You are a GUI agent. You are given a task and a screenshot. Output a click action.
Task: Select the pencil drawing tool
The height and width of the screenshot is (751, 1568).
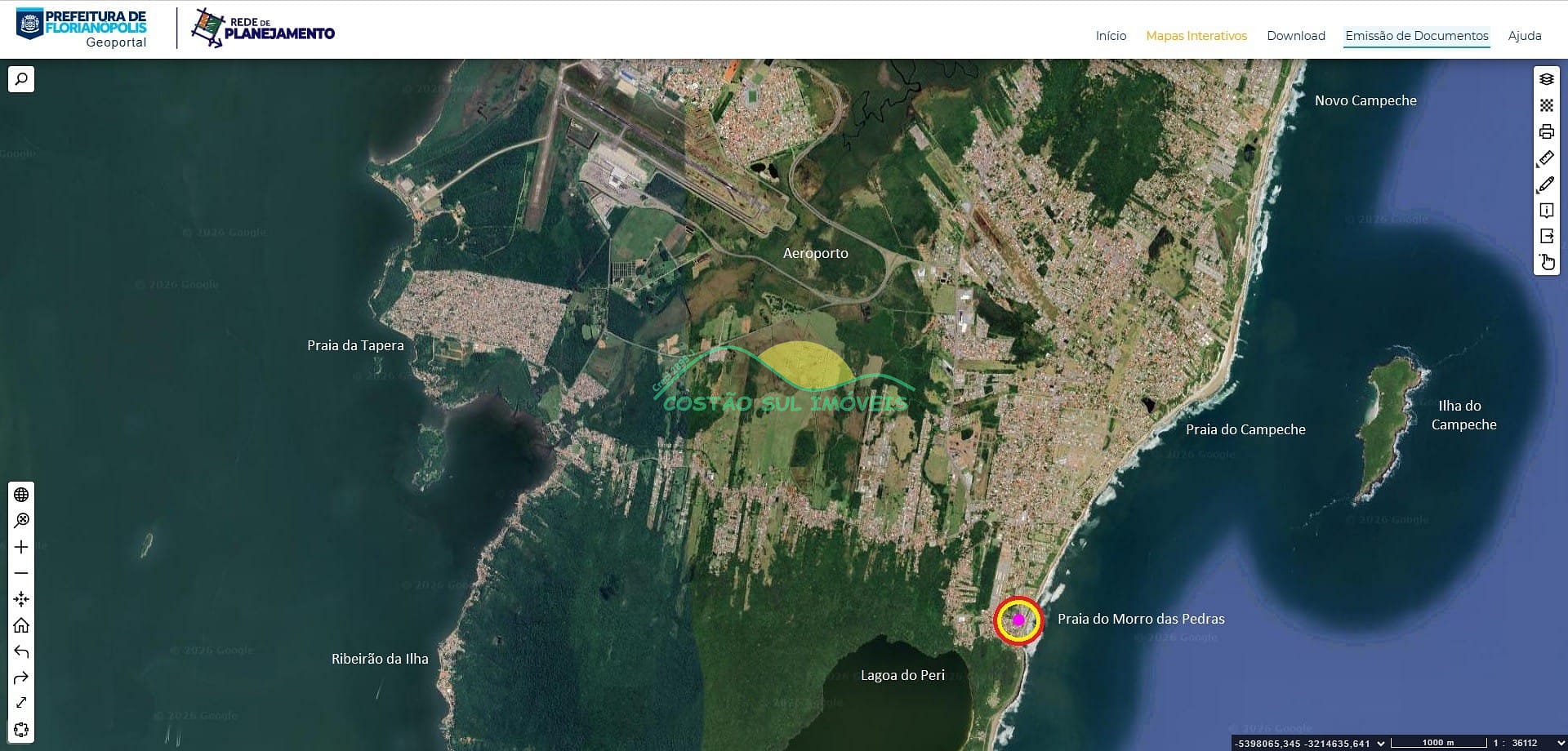click(1546, 184)
